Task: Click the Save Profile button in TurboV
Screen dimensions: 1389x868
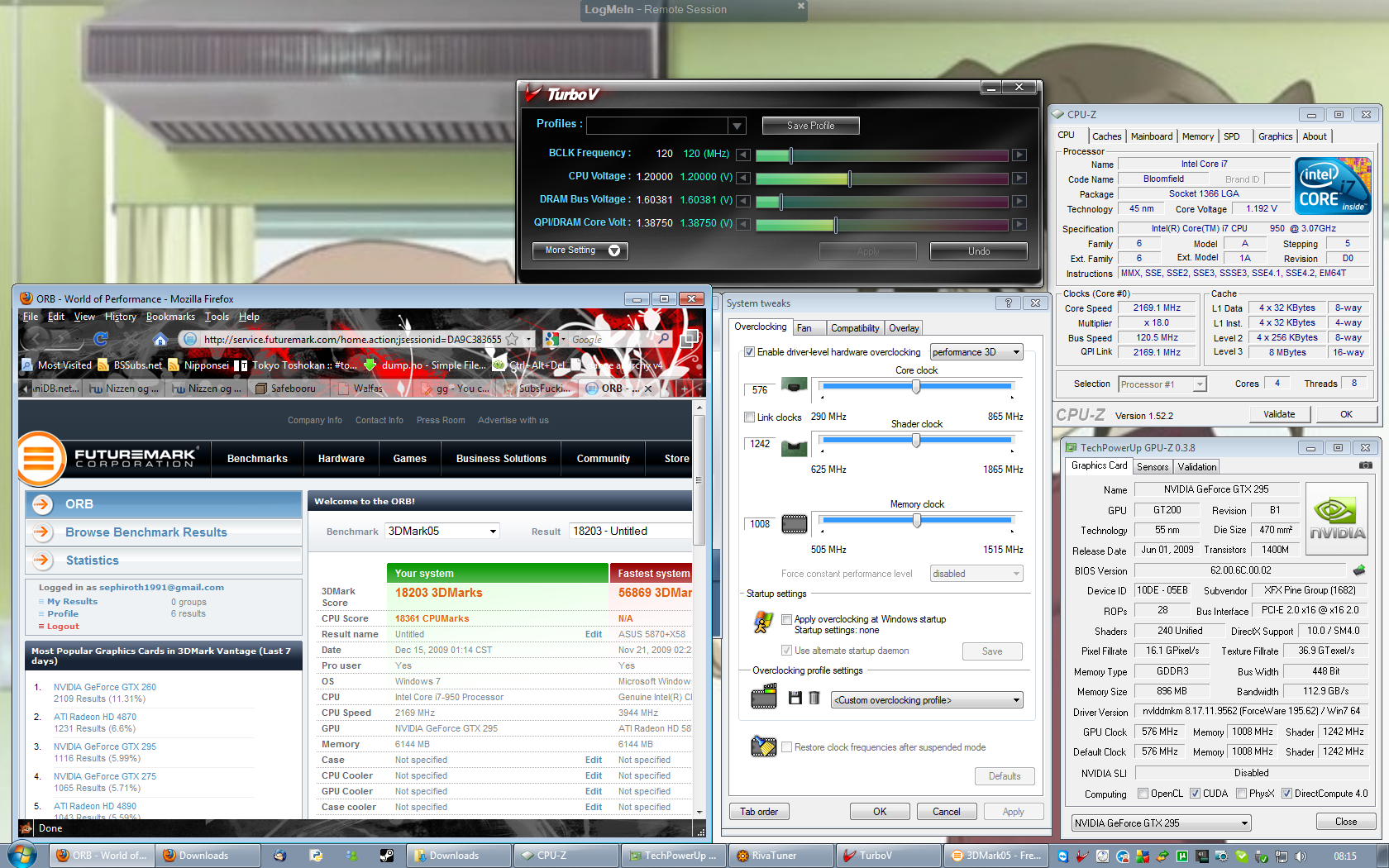Action: pyautogui.click(x=810, y=126)
